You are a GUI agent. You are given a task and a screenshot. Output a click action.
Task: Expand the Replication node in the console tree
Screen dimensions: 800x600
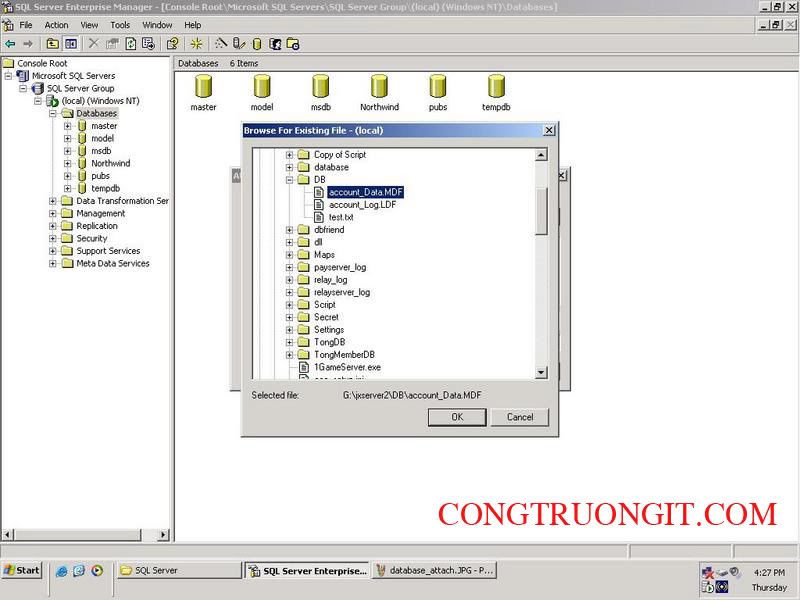(x=53, y=226)
